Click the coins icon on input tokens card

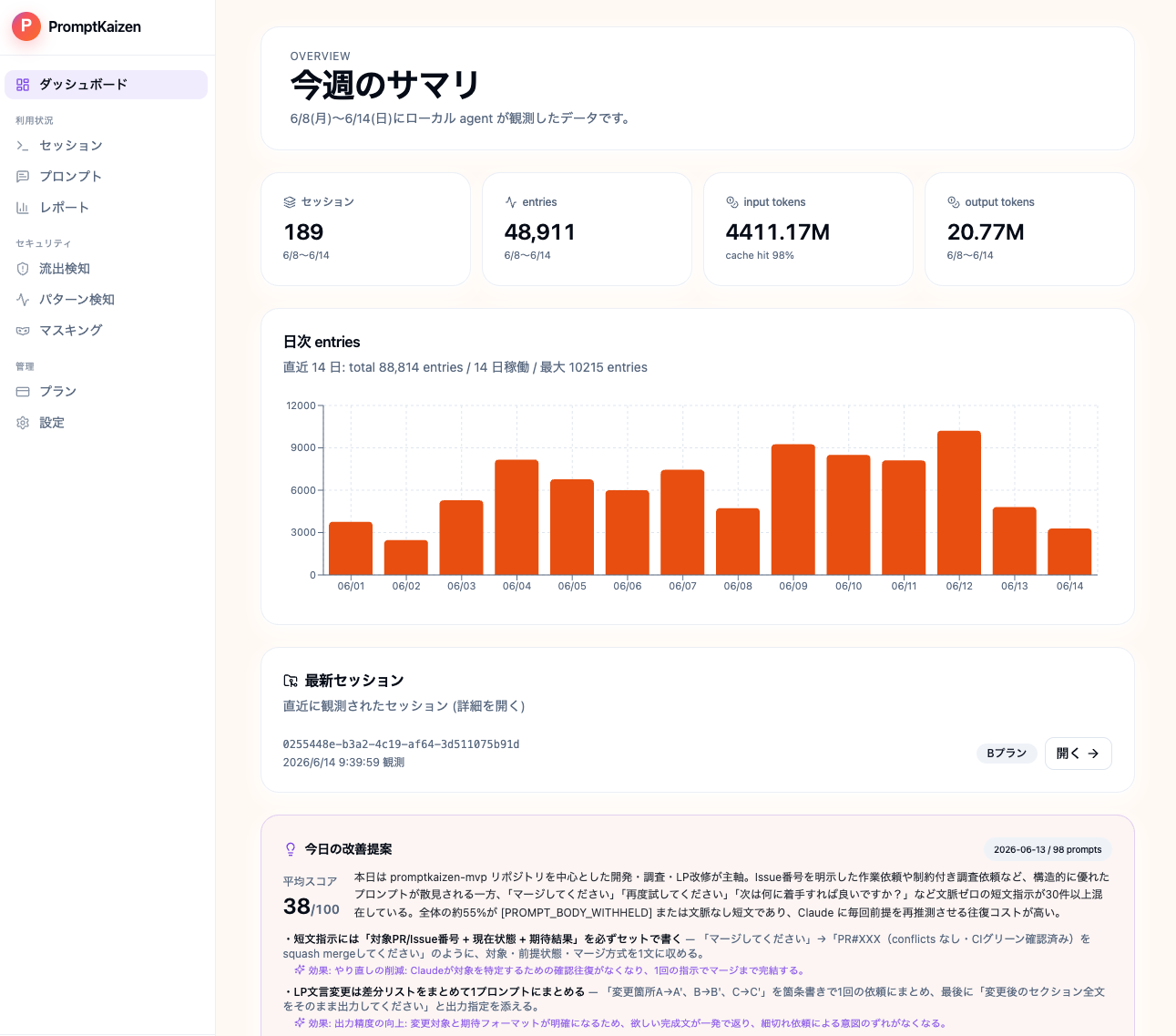(732, 202)
